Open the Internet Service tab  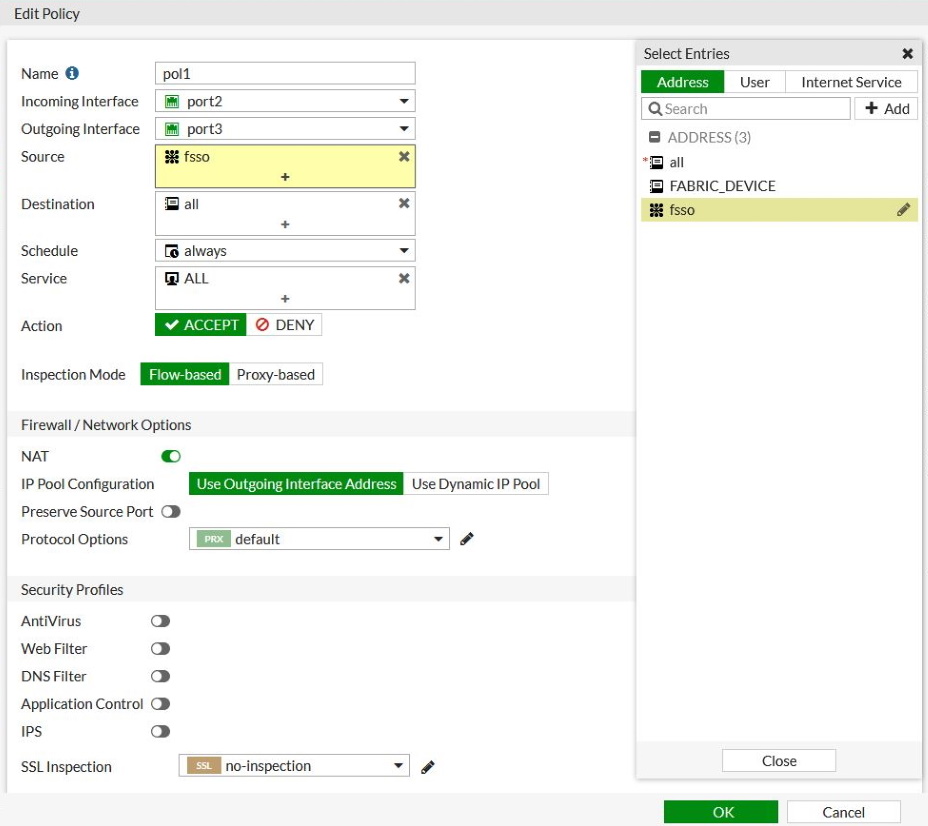point(851,81)
